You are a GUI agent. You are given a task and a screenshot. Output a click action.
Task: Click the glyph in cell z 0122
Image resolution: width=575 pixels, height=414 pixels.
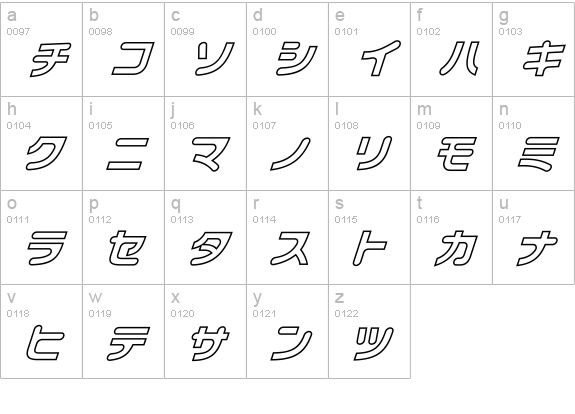click(374, 343)
